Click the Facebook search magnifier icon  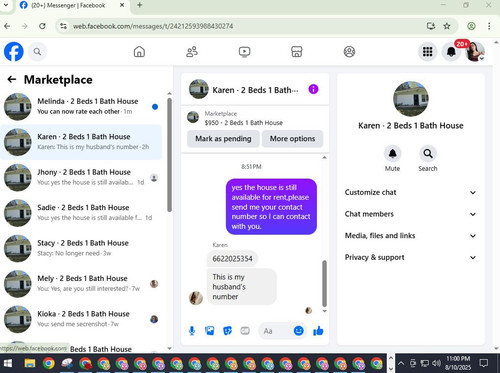pyautogui.click(x=37, y=52)
